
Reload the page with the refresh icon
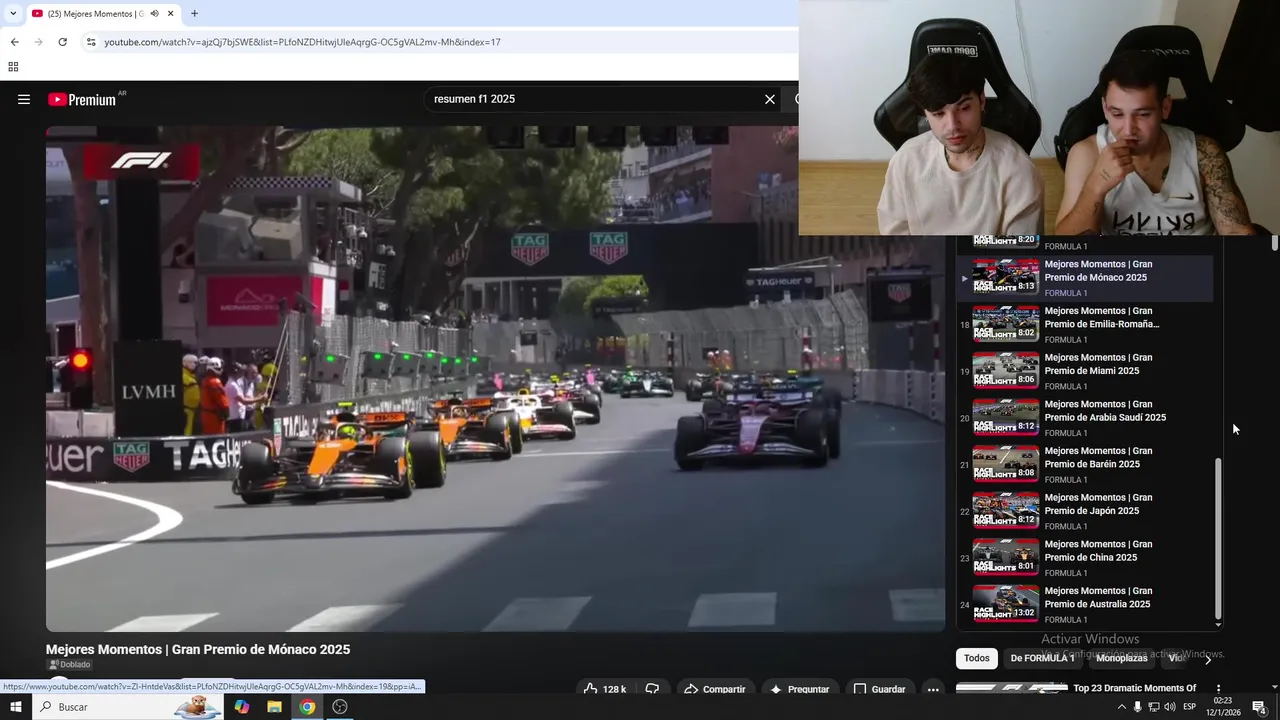[62, 42]
